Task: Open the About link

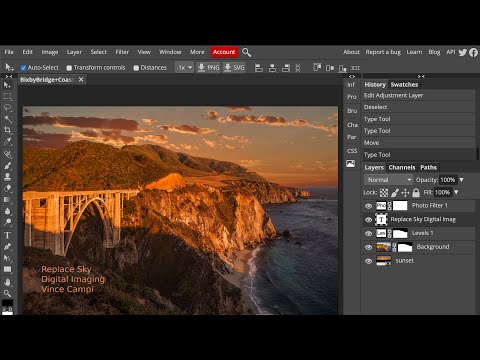Action: click(351, 52)
